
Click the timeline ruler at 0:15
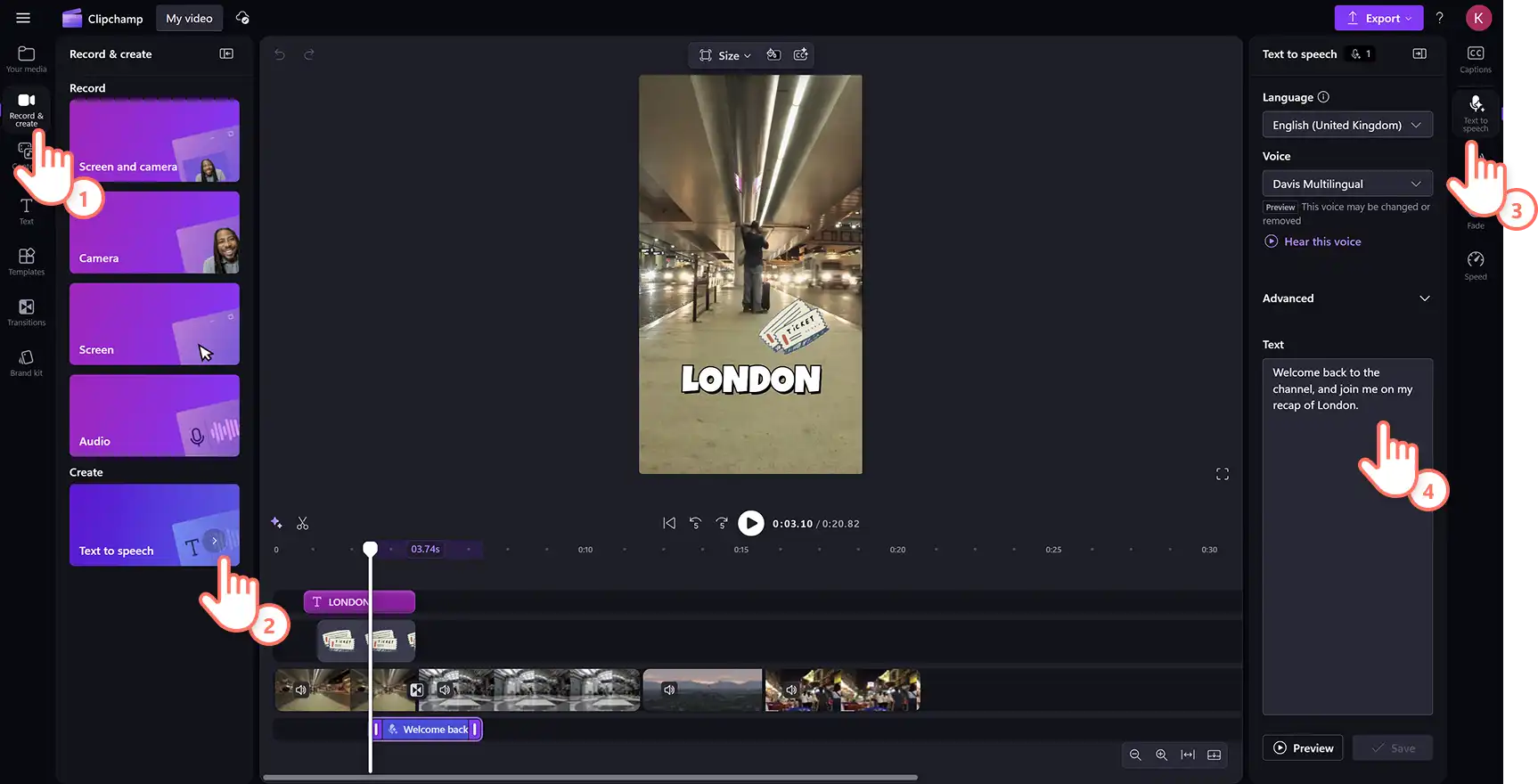pos(741,550)
